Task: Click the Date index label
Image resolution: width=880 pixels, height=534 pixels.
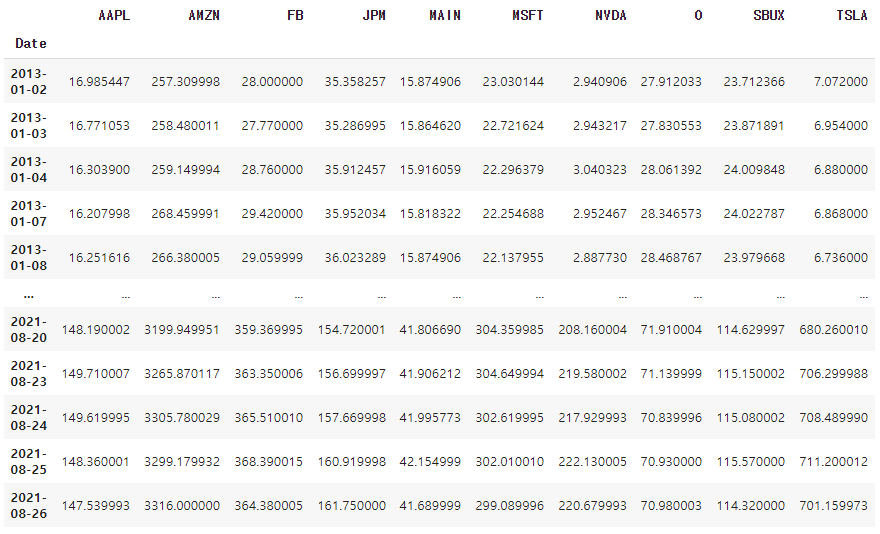Action: click(31, 43)
